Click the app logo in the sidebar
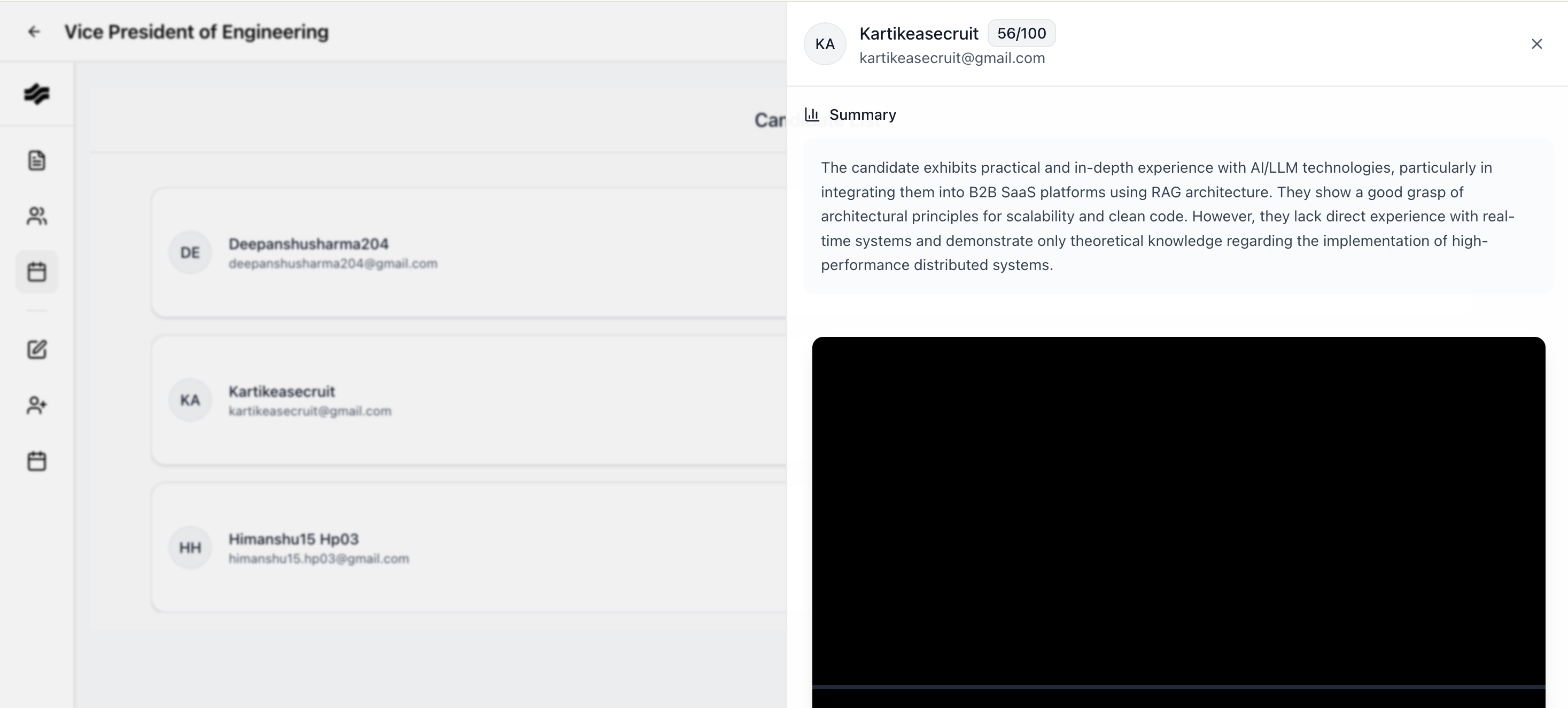The image size is (1568, 708). click(36, 94)
